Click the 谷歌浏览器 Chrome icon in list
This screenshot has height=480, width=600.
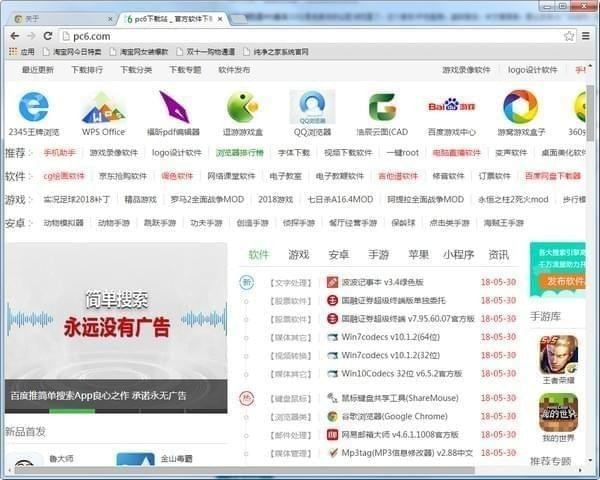tap(332, 416)
